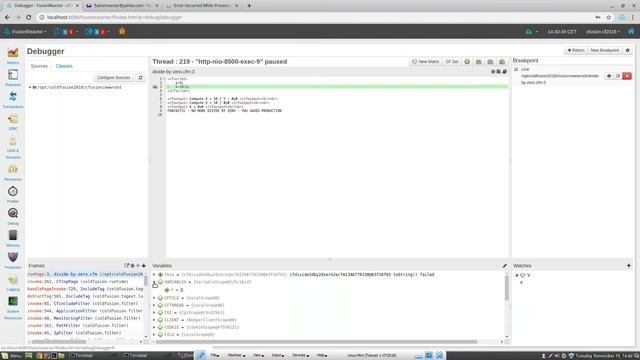Expand the CFFILE variable node
The width and height of the screenshot is (640, 360).
tap(154, 298)
